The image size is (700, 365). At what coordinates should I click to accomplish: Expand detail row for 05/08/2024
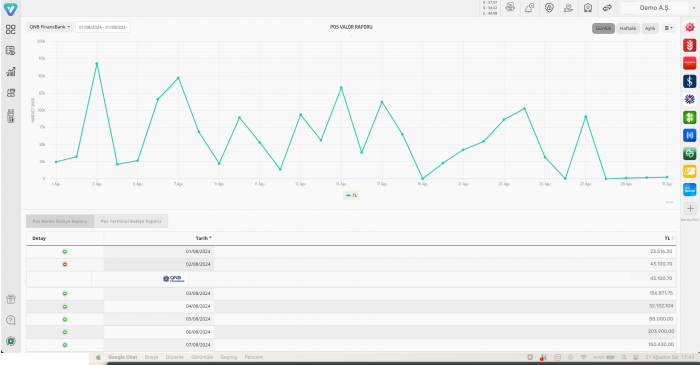65,319
